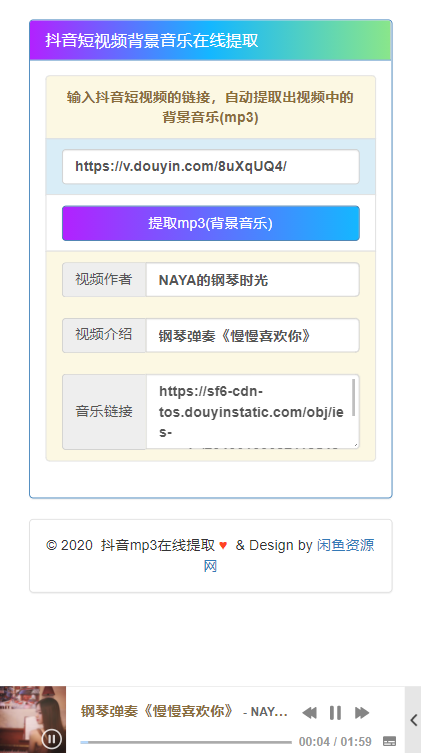Click the scrollbar in the 音乐链接 textarea
Screen dimensions: 421x753
[354, 398]
